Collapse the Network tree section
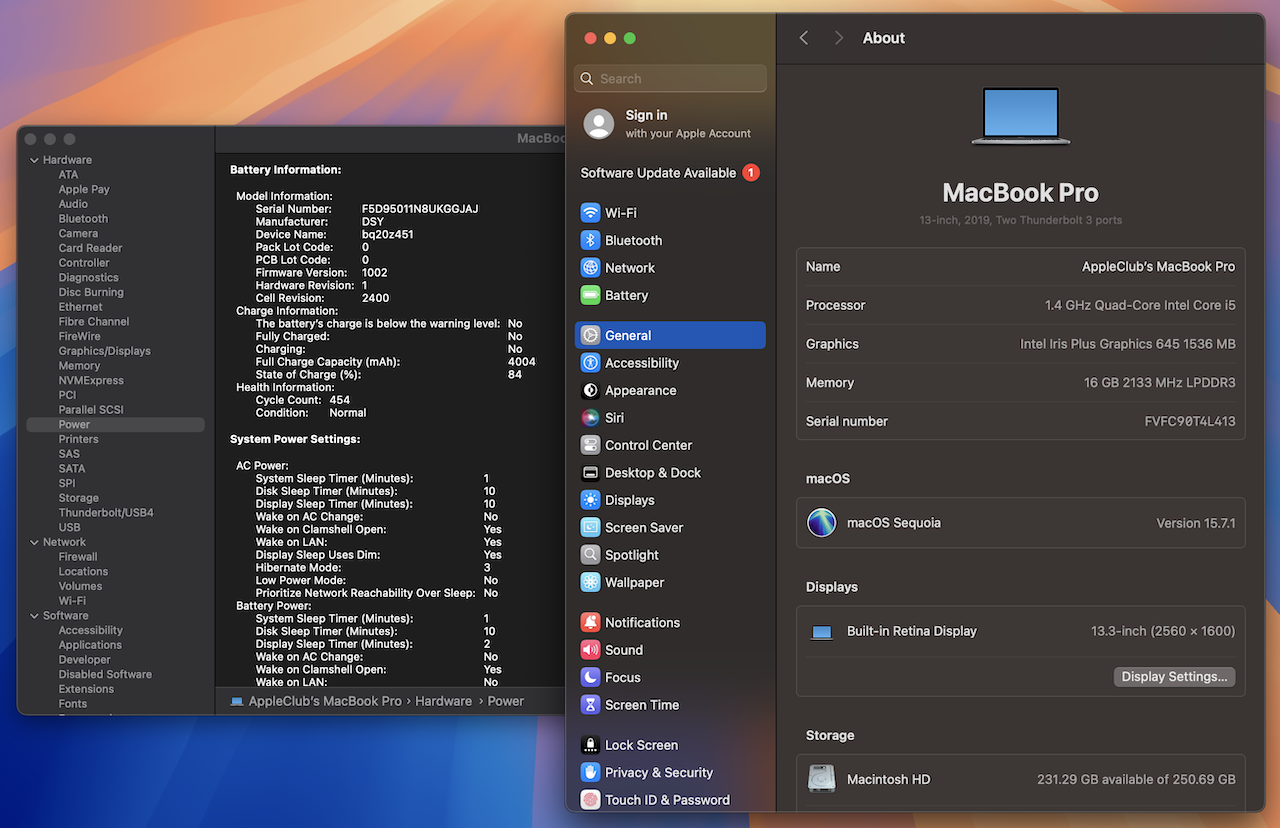The width and height of the screenshot is (1280, 828). click(x=34, y=542)
